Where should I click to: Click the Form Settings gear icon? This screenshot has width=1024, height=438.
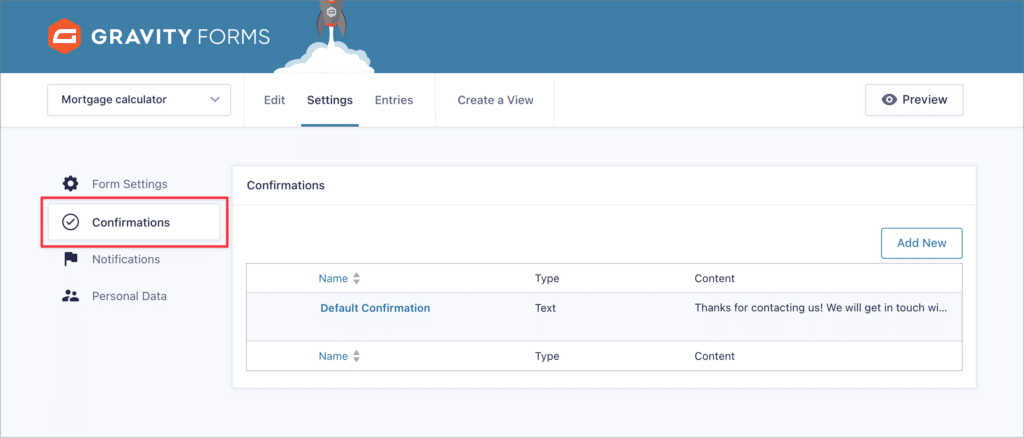[x=70, y=183]
